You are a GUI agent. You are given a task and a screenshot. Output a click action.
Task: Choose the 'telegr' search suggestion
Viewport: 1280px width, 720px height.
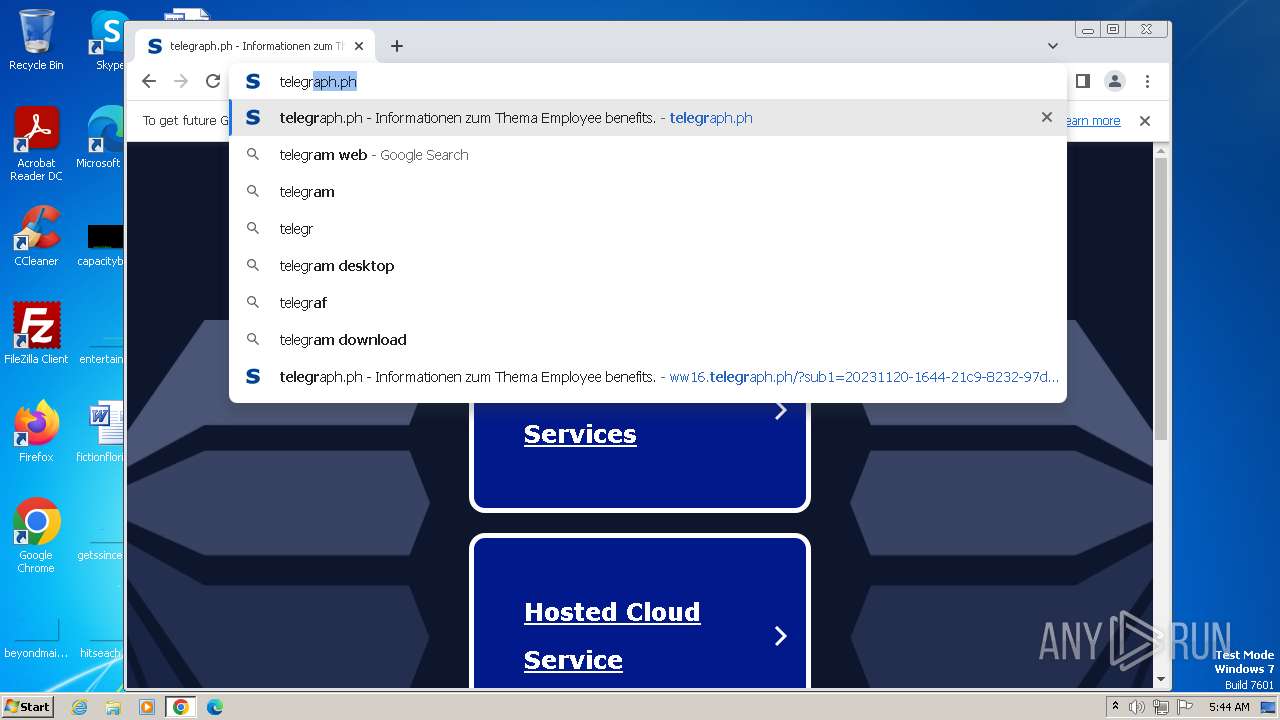[648, 229]
